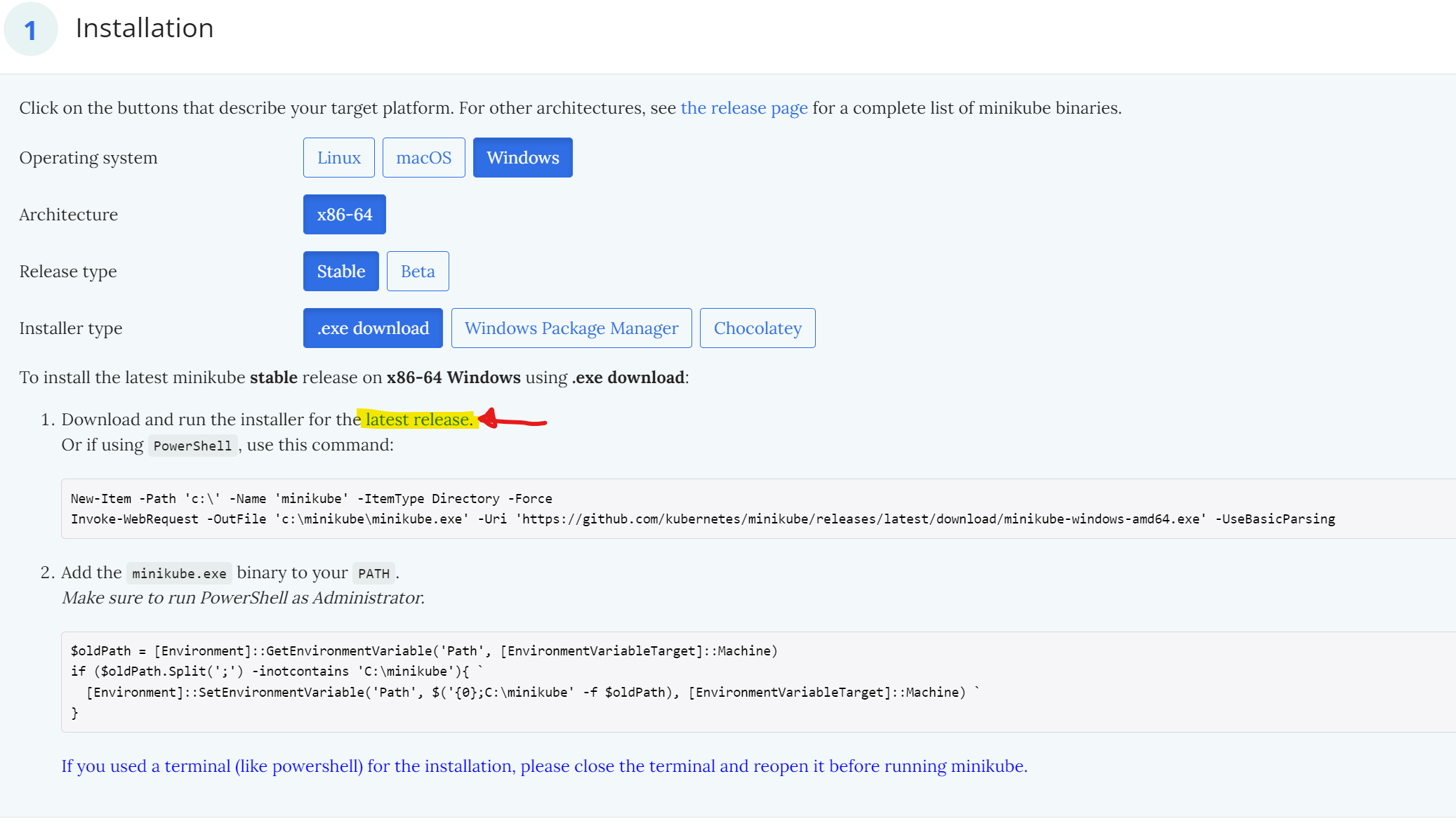Select the Linux operating system button

[x=338, y=158]
